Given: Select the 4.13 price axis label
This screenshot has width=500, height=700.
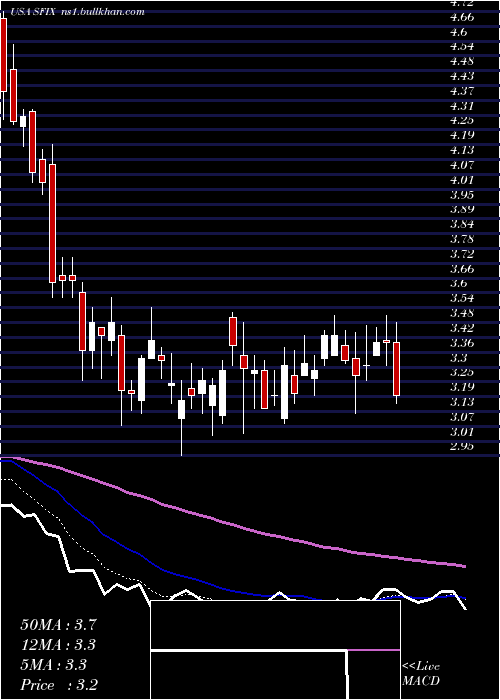Looking at the screenshot, I should (461, 150).
